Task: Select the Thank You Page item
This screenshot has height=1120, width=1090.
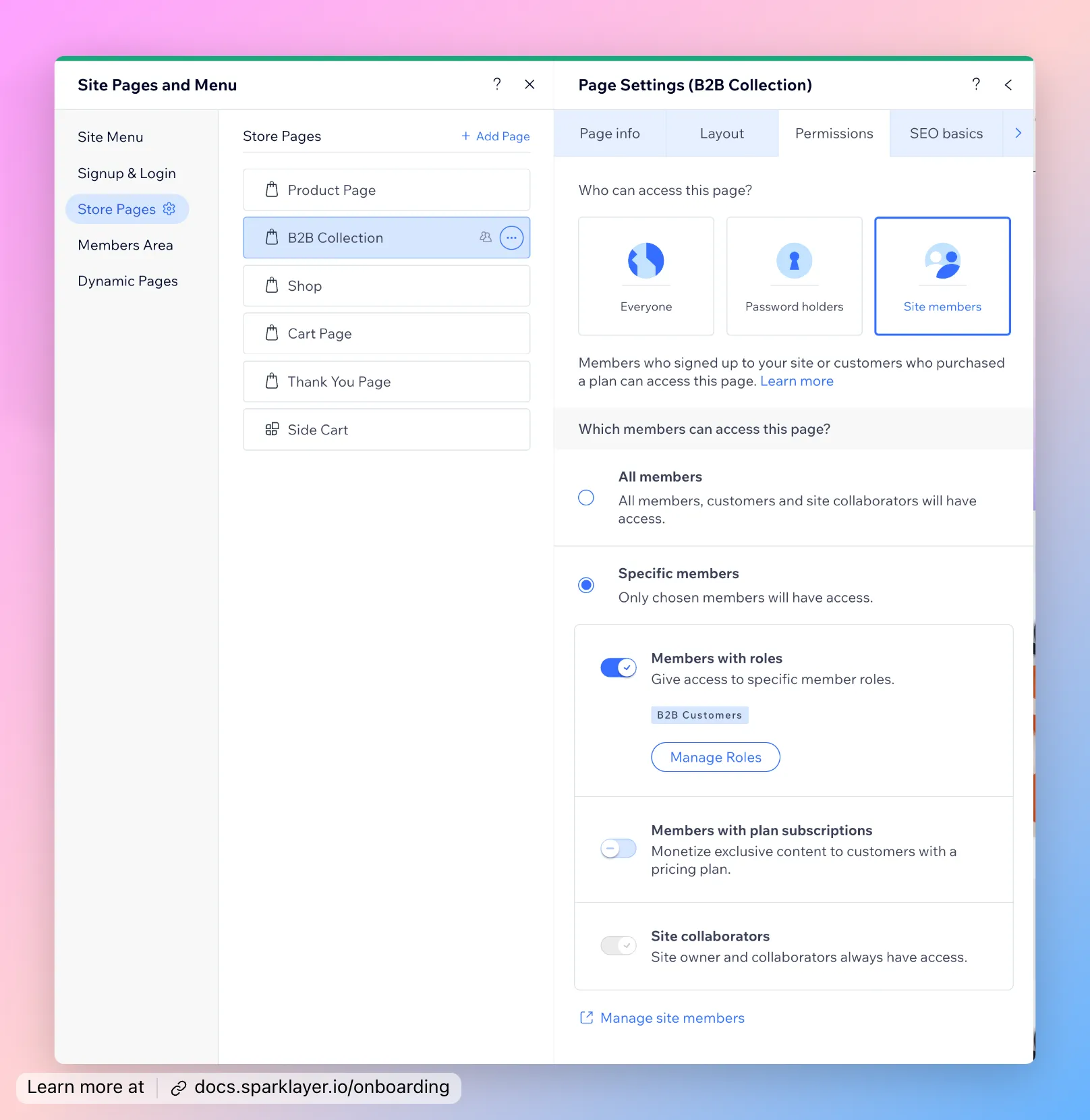Action: 386,381
